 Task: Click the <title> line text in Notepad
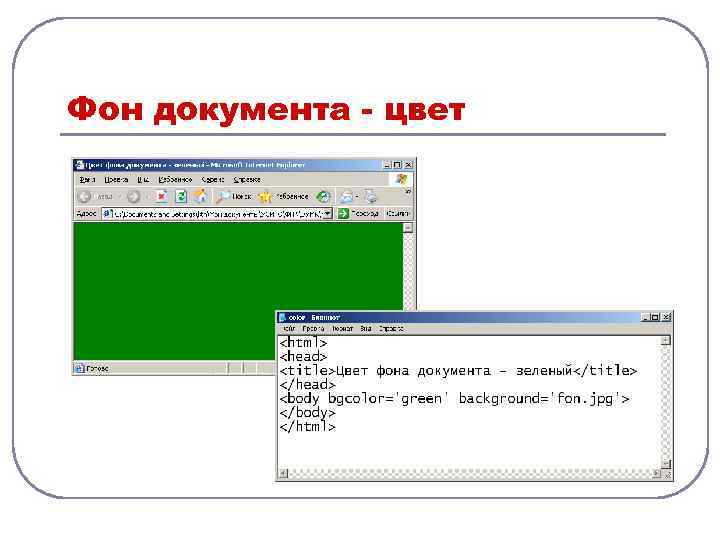tap(458, 370)
